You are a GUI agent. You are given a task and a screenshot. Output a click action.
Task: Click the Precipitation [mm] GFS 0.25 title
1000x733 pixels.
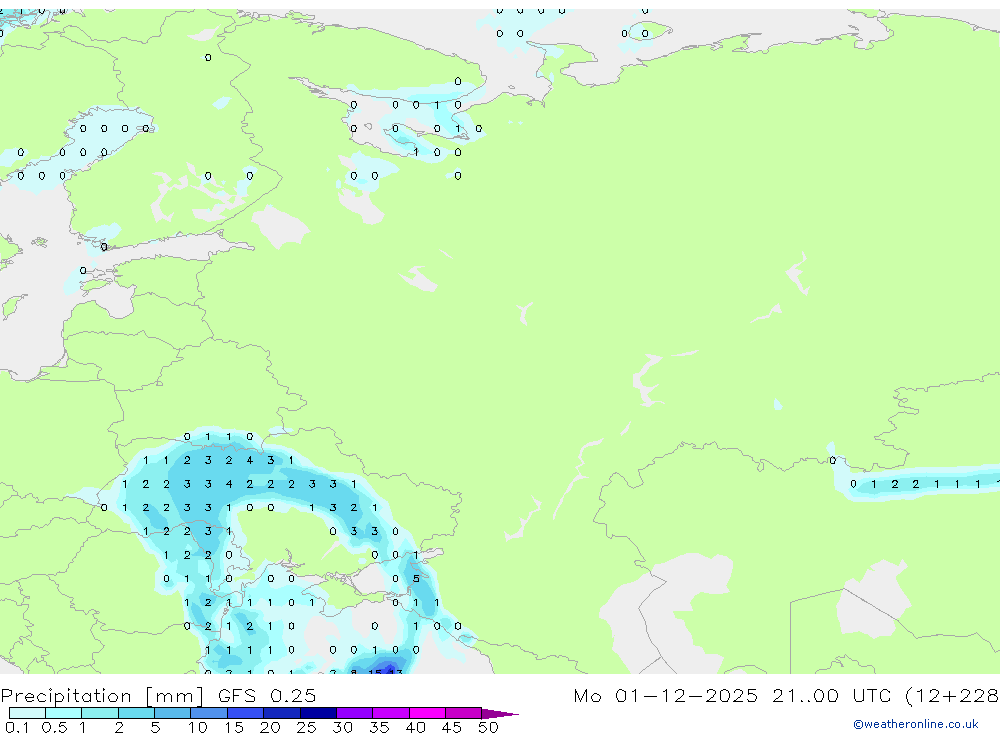click(158, 695)
